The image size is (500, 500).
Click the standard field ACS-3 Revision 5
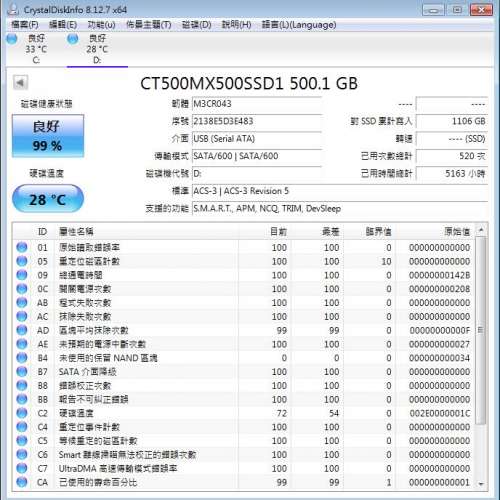(x=340, y=191)
